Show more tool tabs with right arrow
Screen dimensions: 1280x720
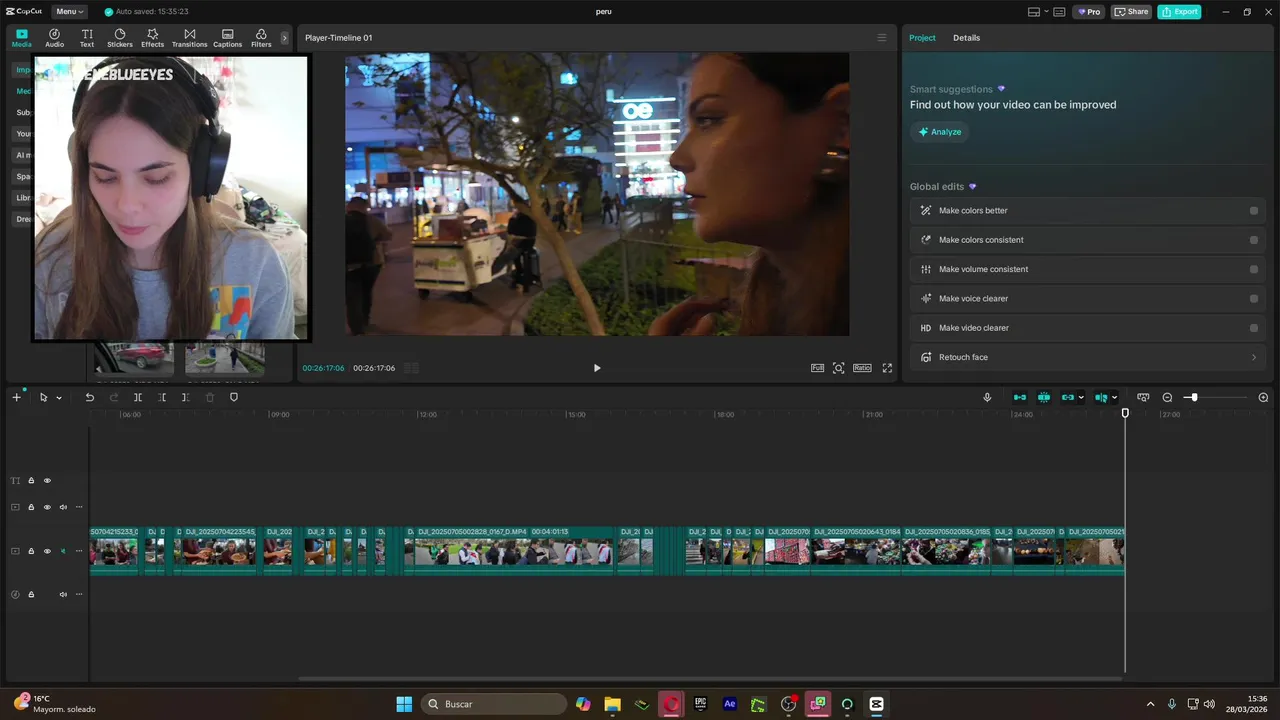click(x=284, y=38)
